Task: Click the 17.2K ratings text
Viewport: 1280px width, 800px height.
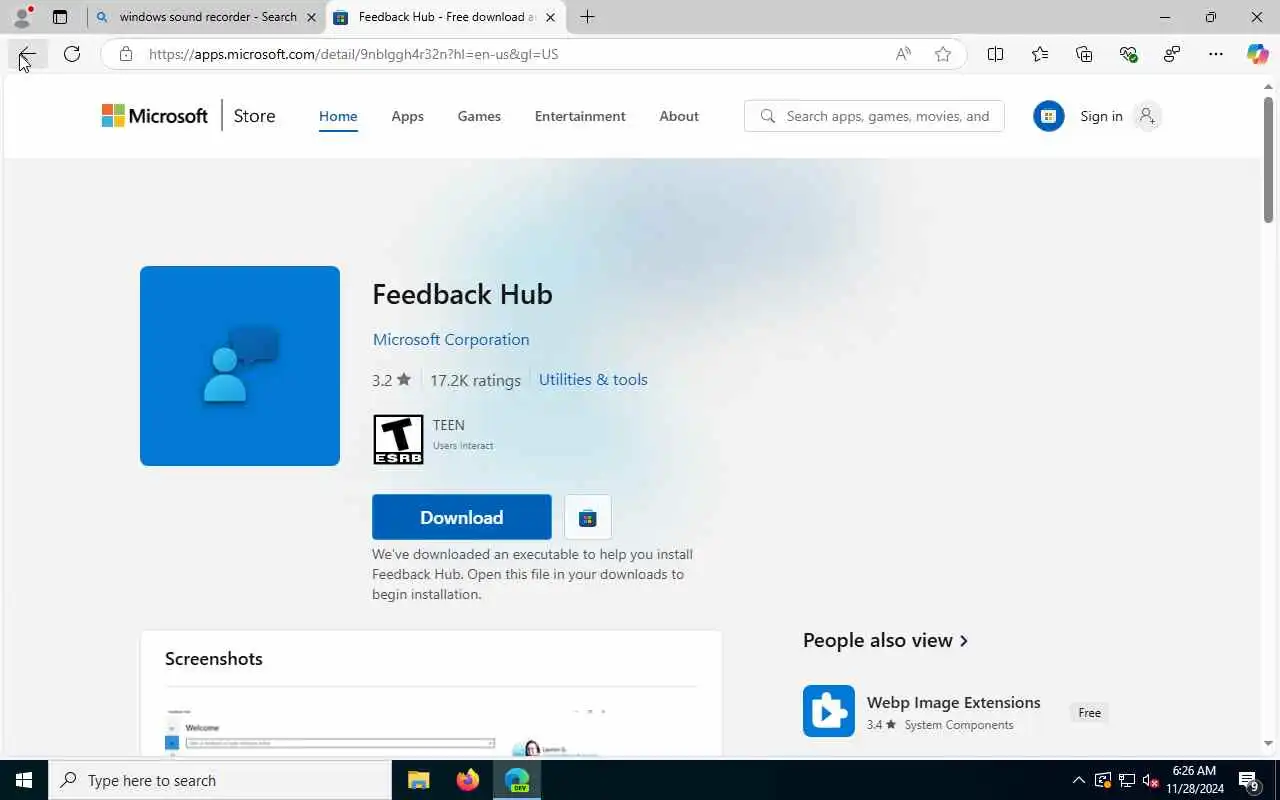Action: click(475, 380)
